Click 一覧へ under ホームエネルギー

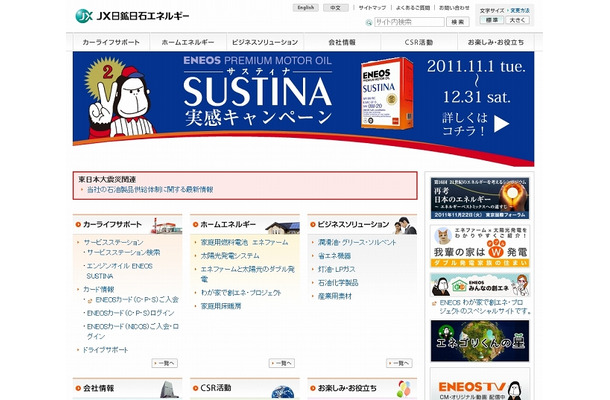[x=282, y=363]
